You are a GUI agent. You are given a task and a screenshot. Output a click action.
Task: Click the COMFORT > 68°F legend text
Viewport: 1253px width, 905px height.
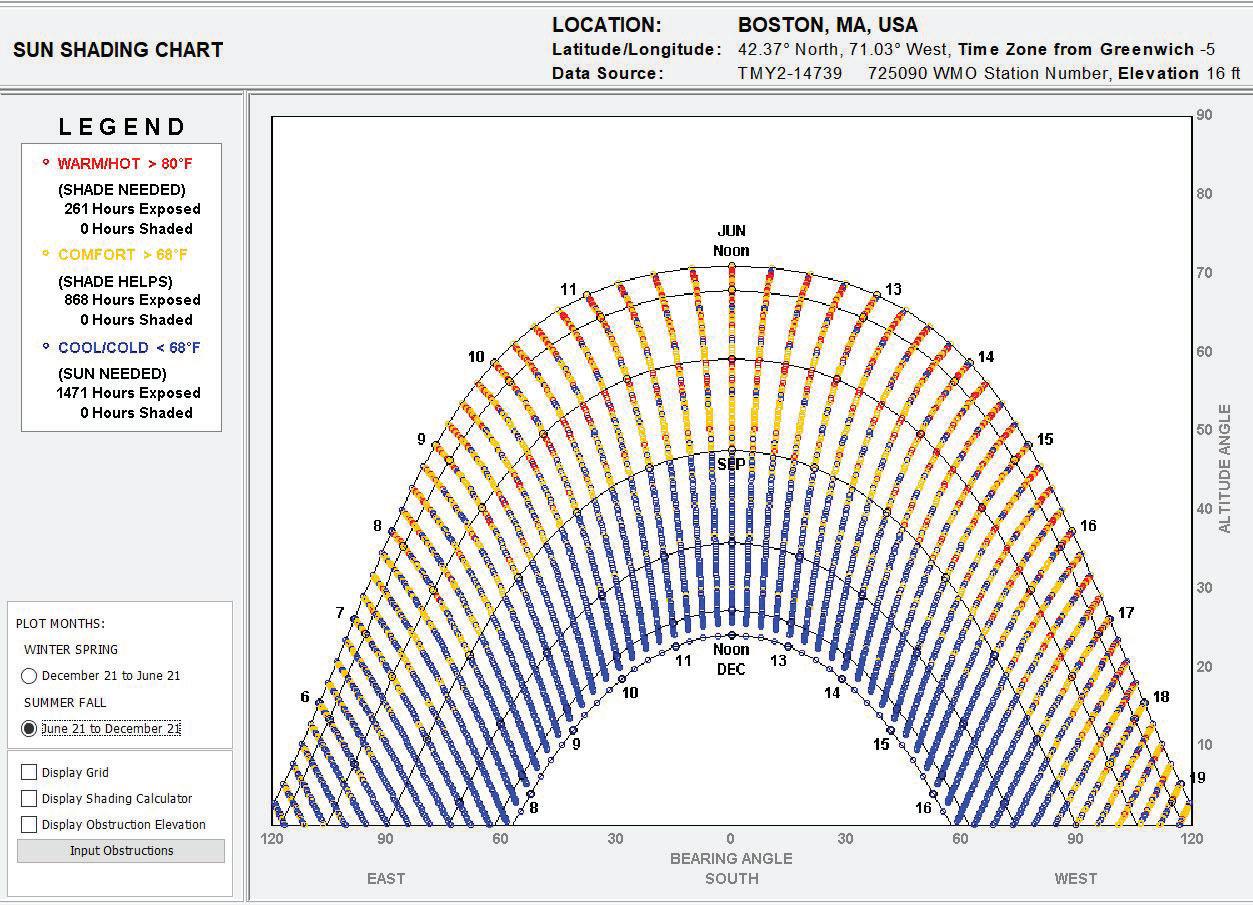[123, 255]
